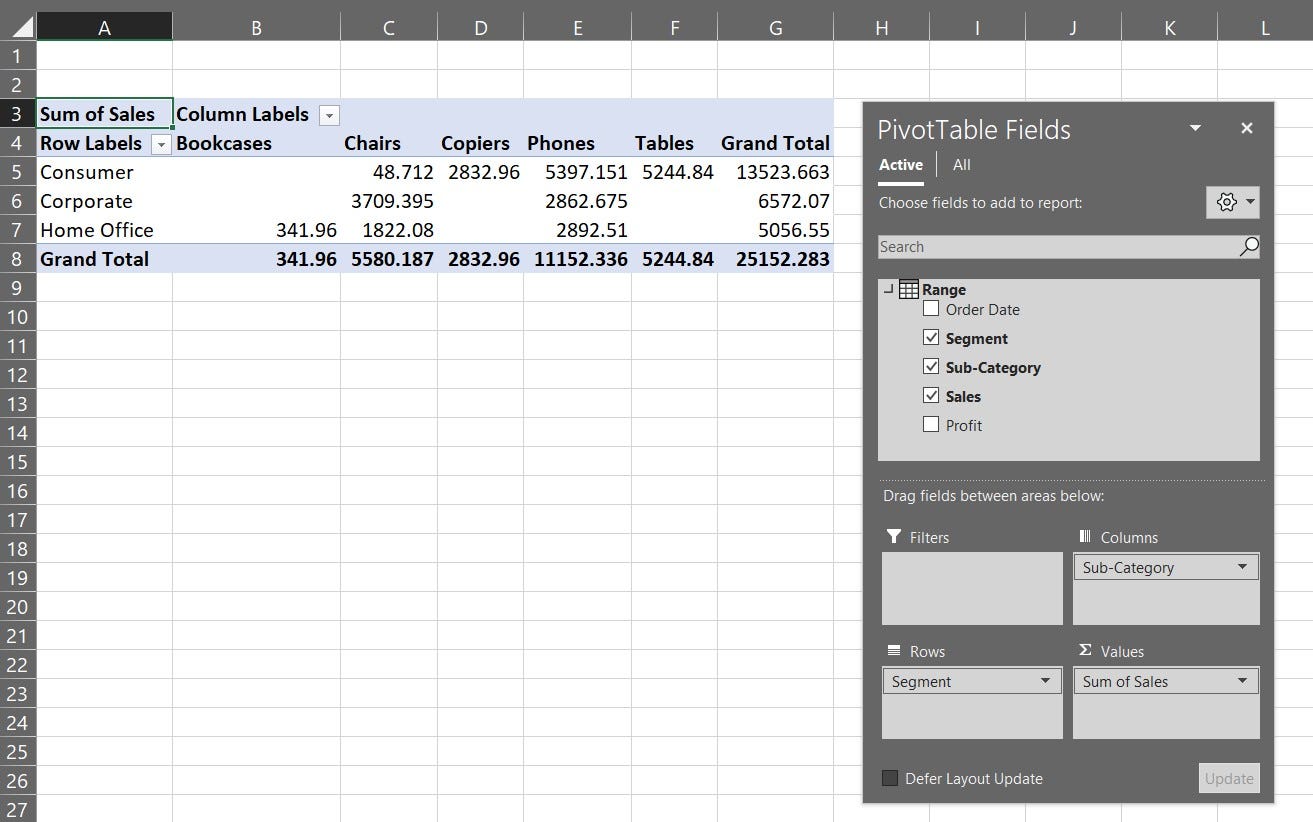1313x822 pixels.
Task: Click the sigma Values icon
Action: [x=1084, y=651]
